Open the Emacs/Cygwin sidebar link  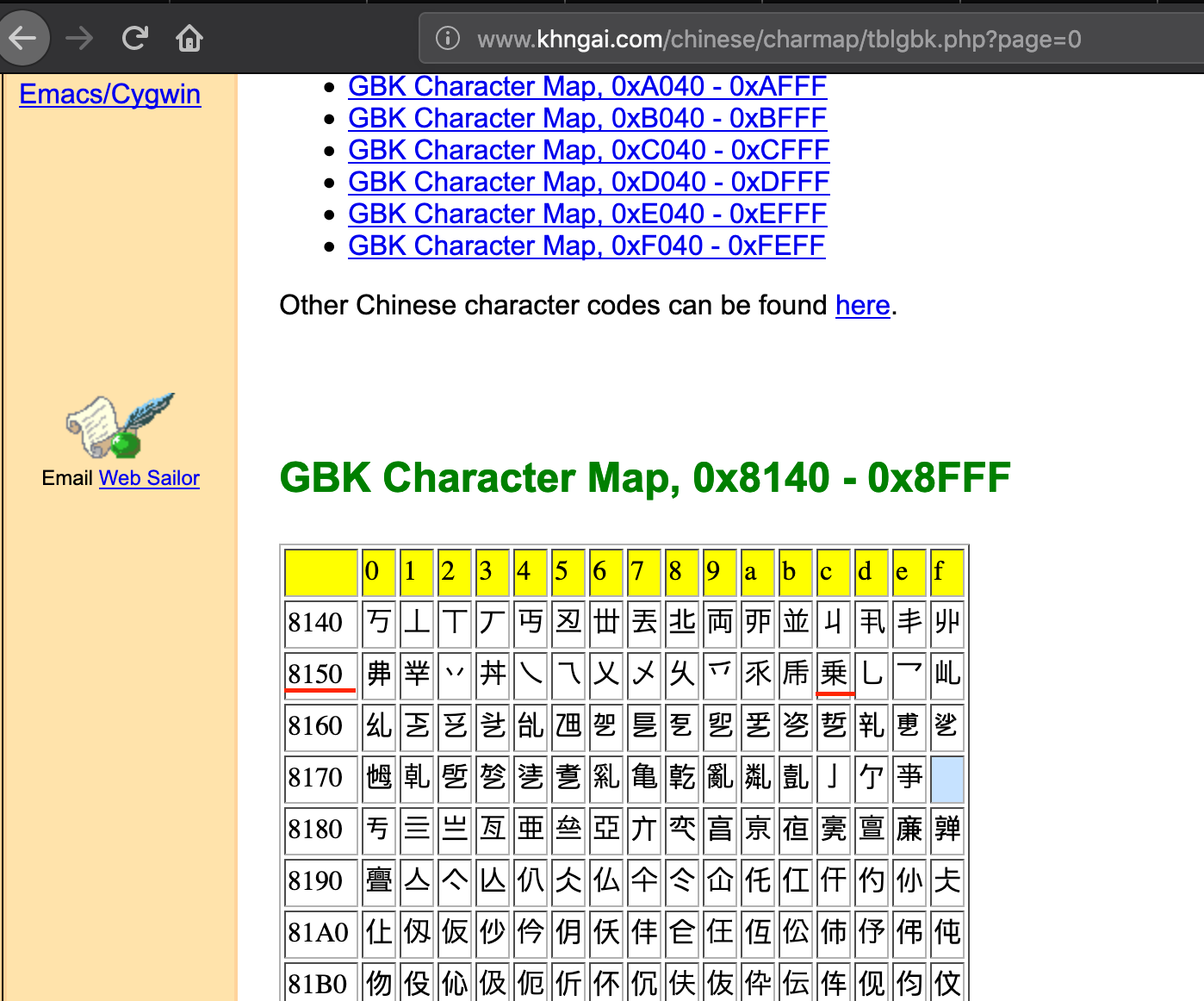[x=109, y=94]
